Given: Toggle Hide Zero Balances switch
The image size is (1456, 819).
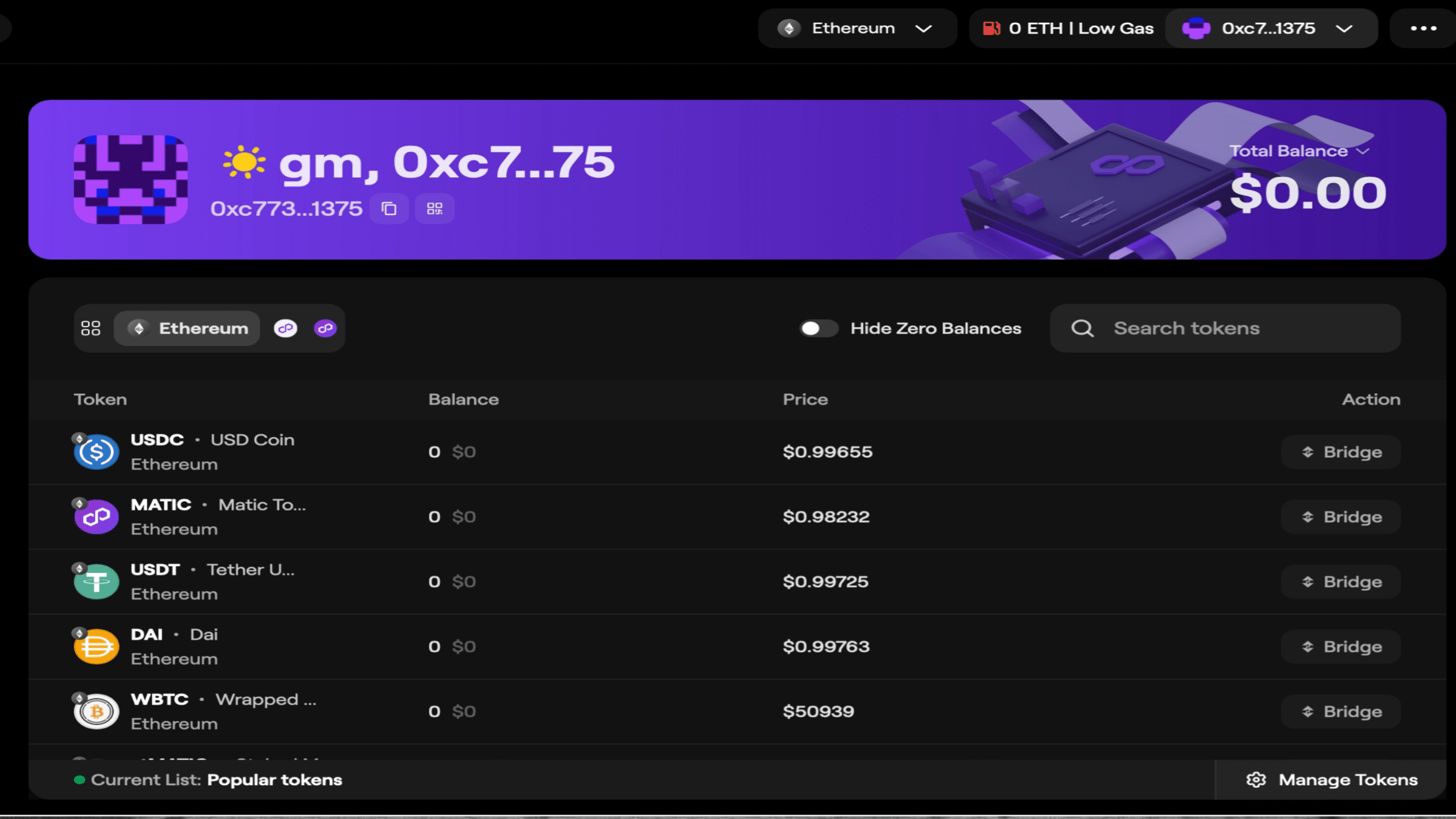Looking at the screenshot, I should pyautogui.click(x=818, y=328).
